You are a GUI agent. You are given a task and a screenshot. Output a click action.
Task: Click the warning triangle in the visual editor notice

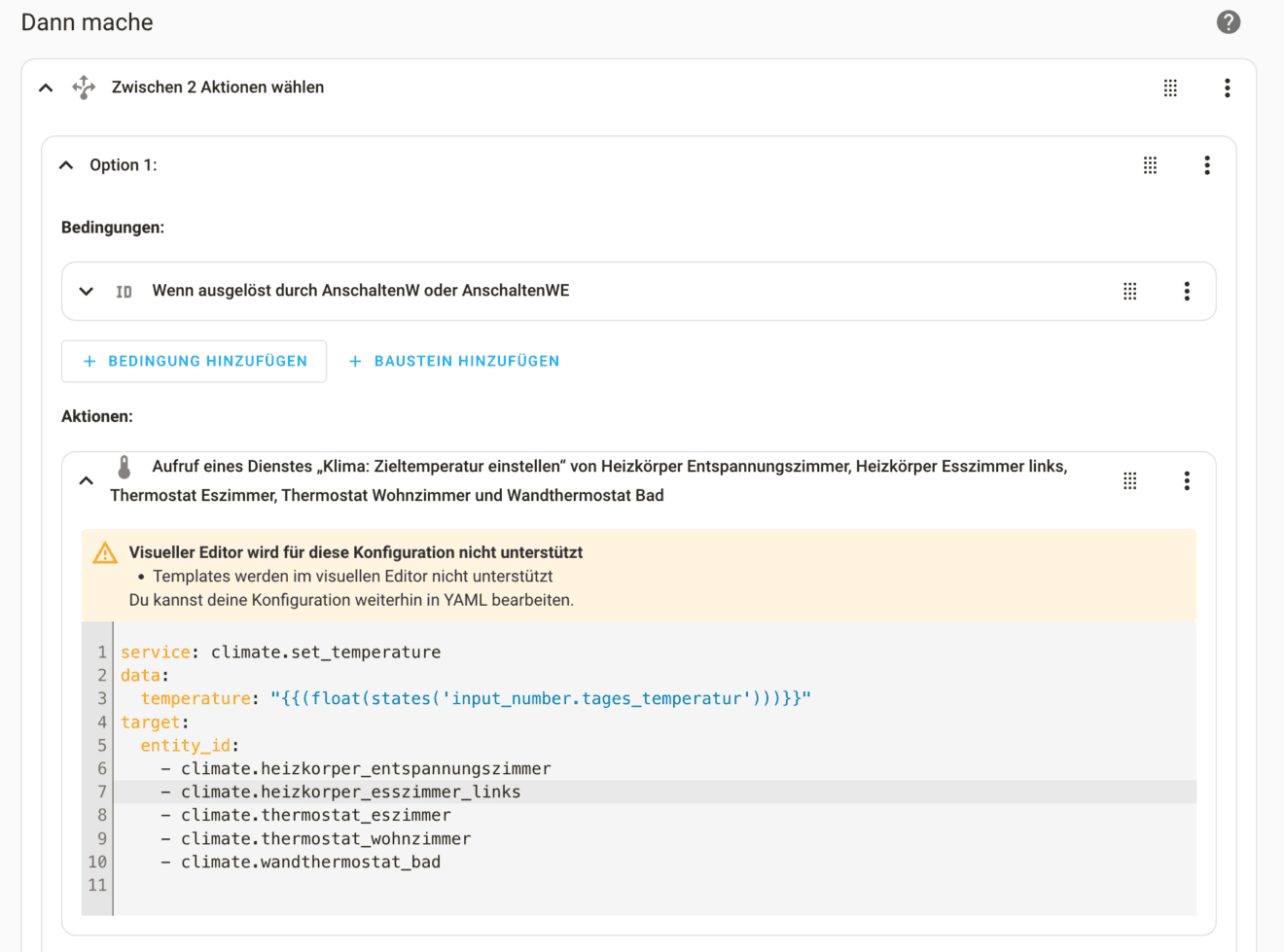[x=105, y=553]
